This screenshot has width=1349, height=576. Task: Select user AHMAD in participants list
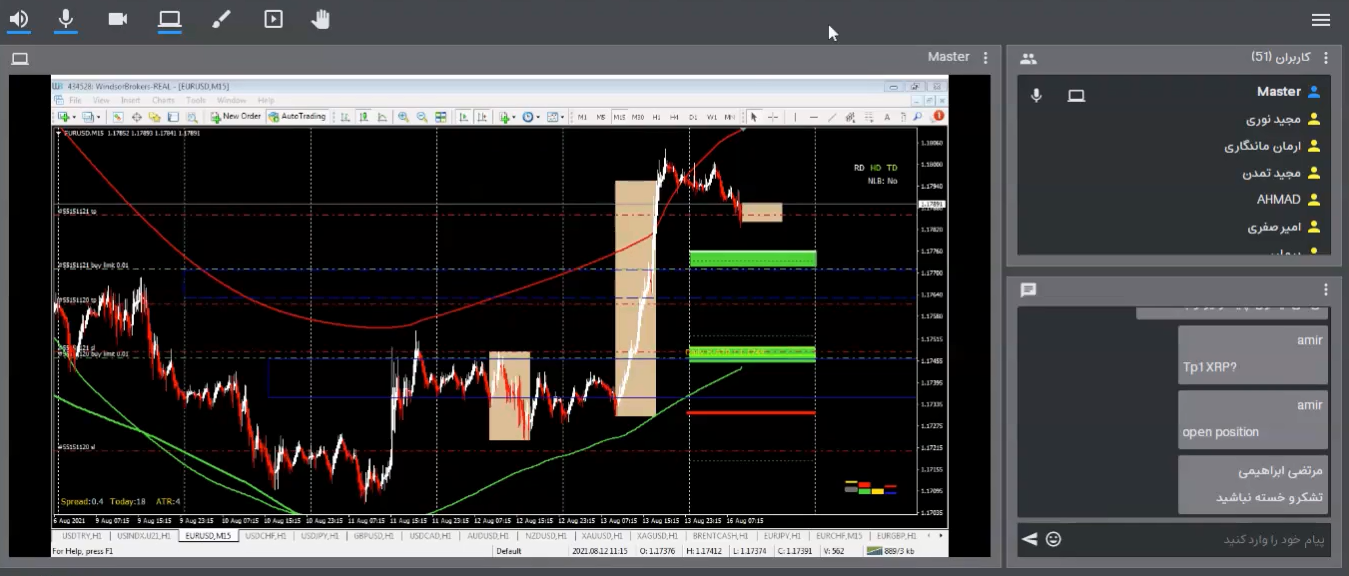(1278, 200)
